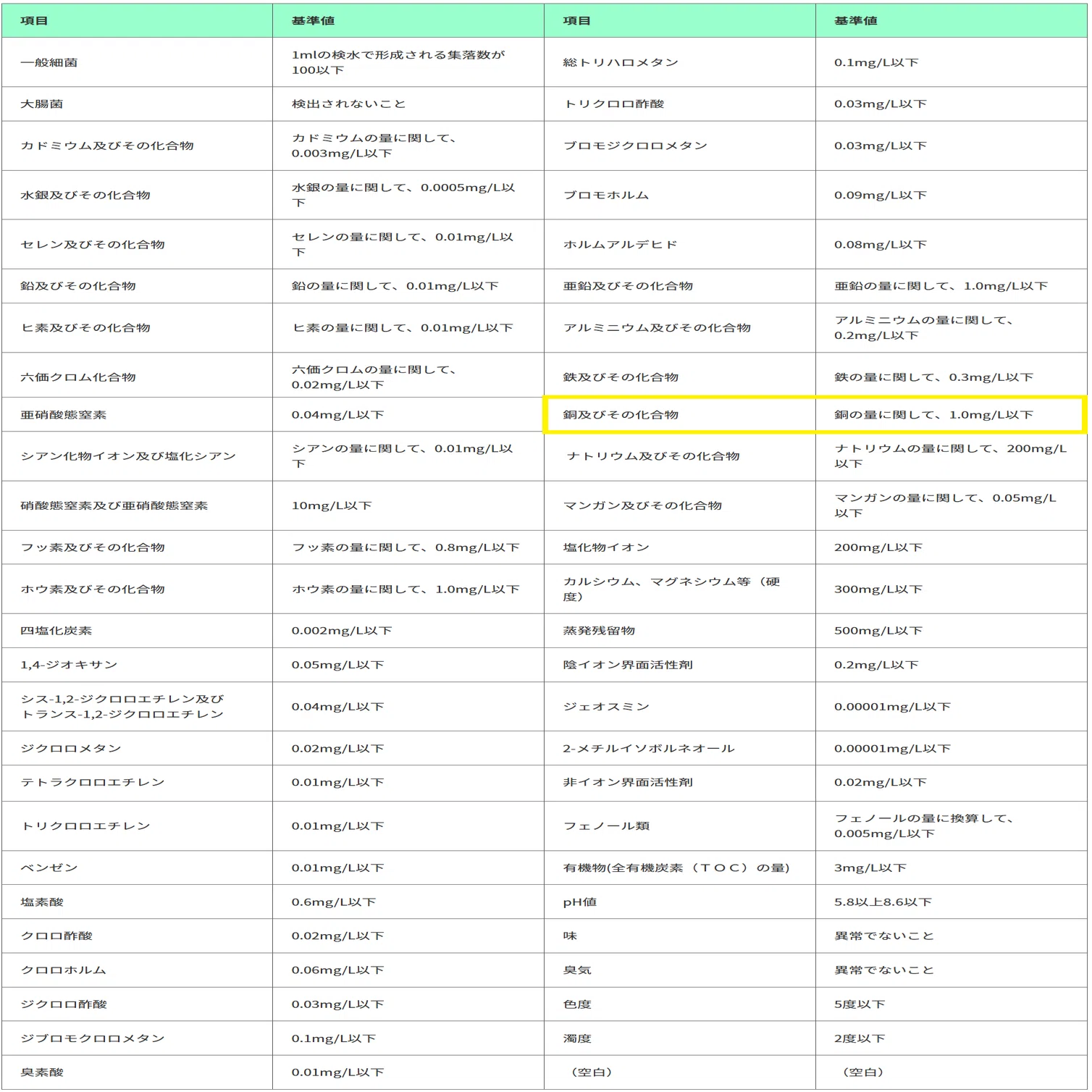The image size is (1092, 1092).
Task: Click the ベンゼン item cell
Action: point(137,868)
